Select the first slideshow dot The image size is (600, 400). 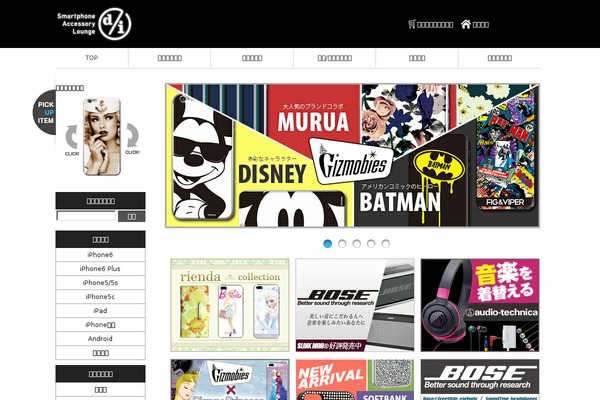point(328,243)
